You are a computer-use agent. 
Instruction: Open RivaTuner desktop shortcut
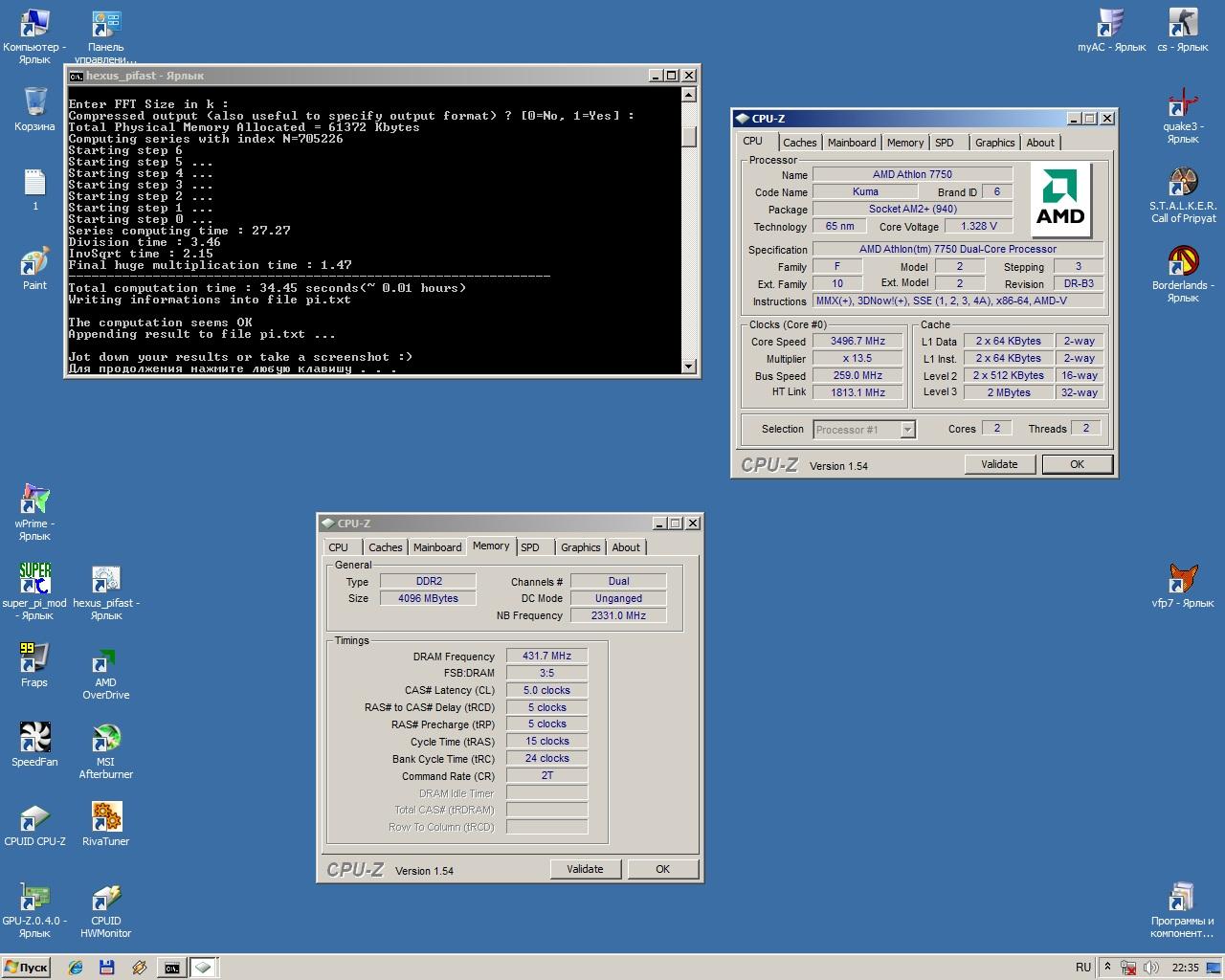pyautogui.click(x=106, y=824)
